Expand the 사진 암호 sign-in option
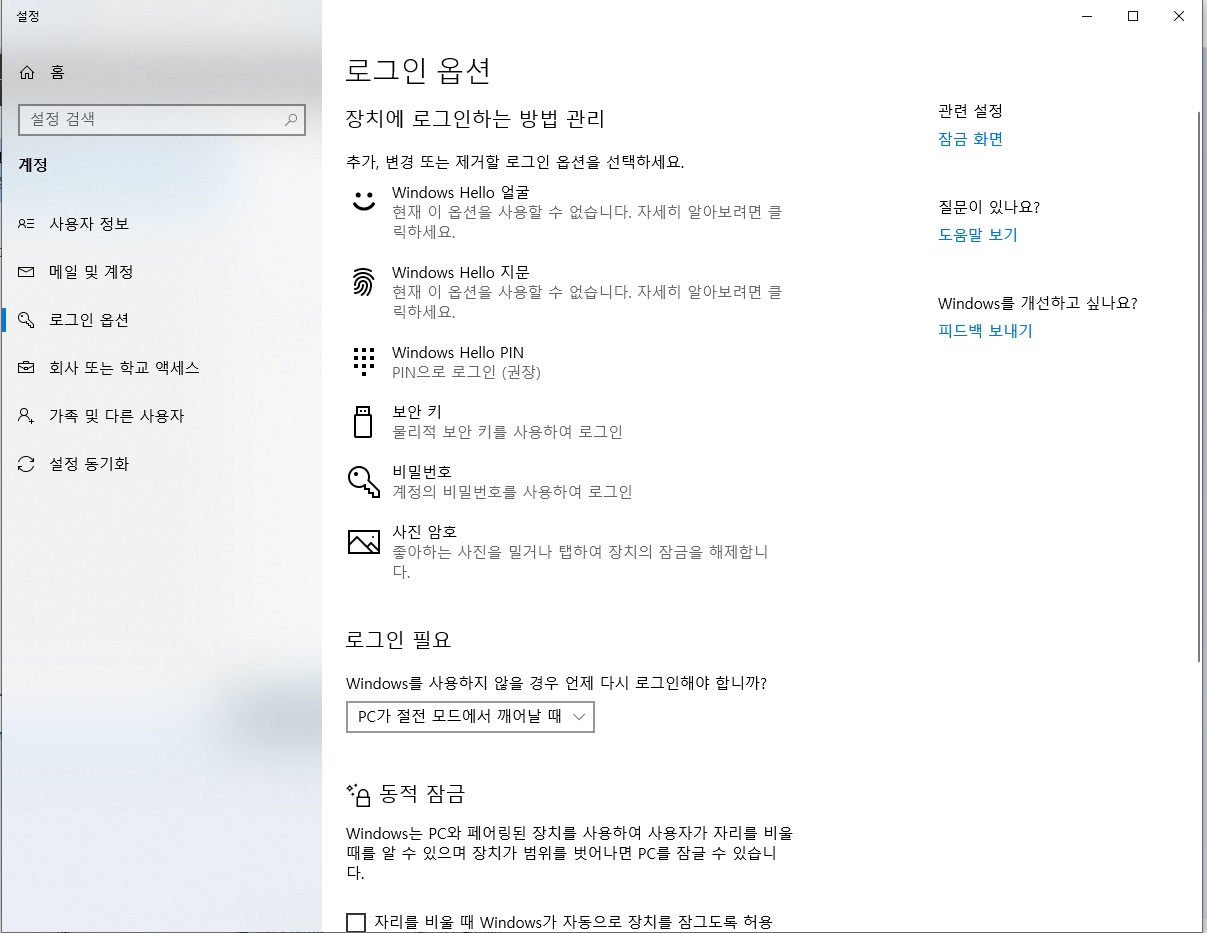The height and width of the screenshot is (933, 1207). click(x=568, y=551)
